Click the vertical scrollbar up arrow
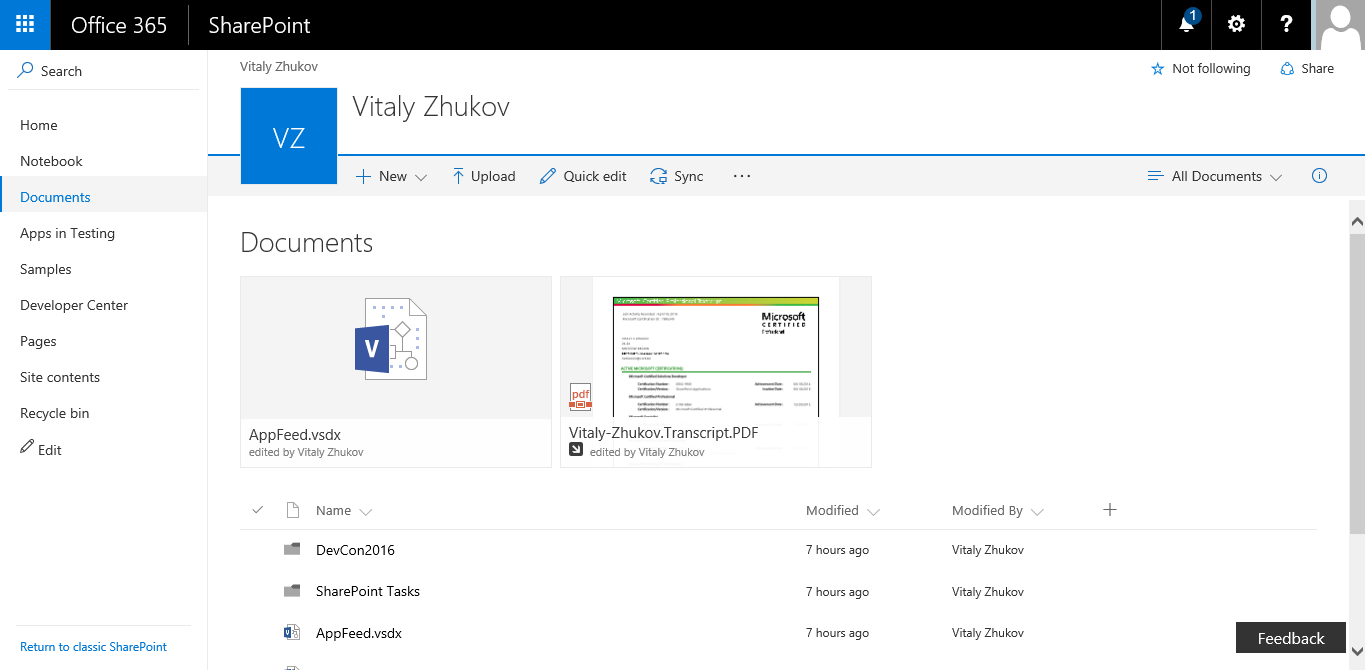Screen dimensions: 1365x670 point(1357,221)
